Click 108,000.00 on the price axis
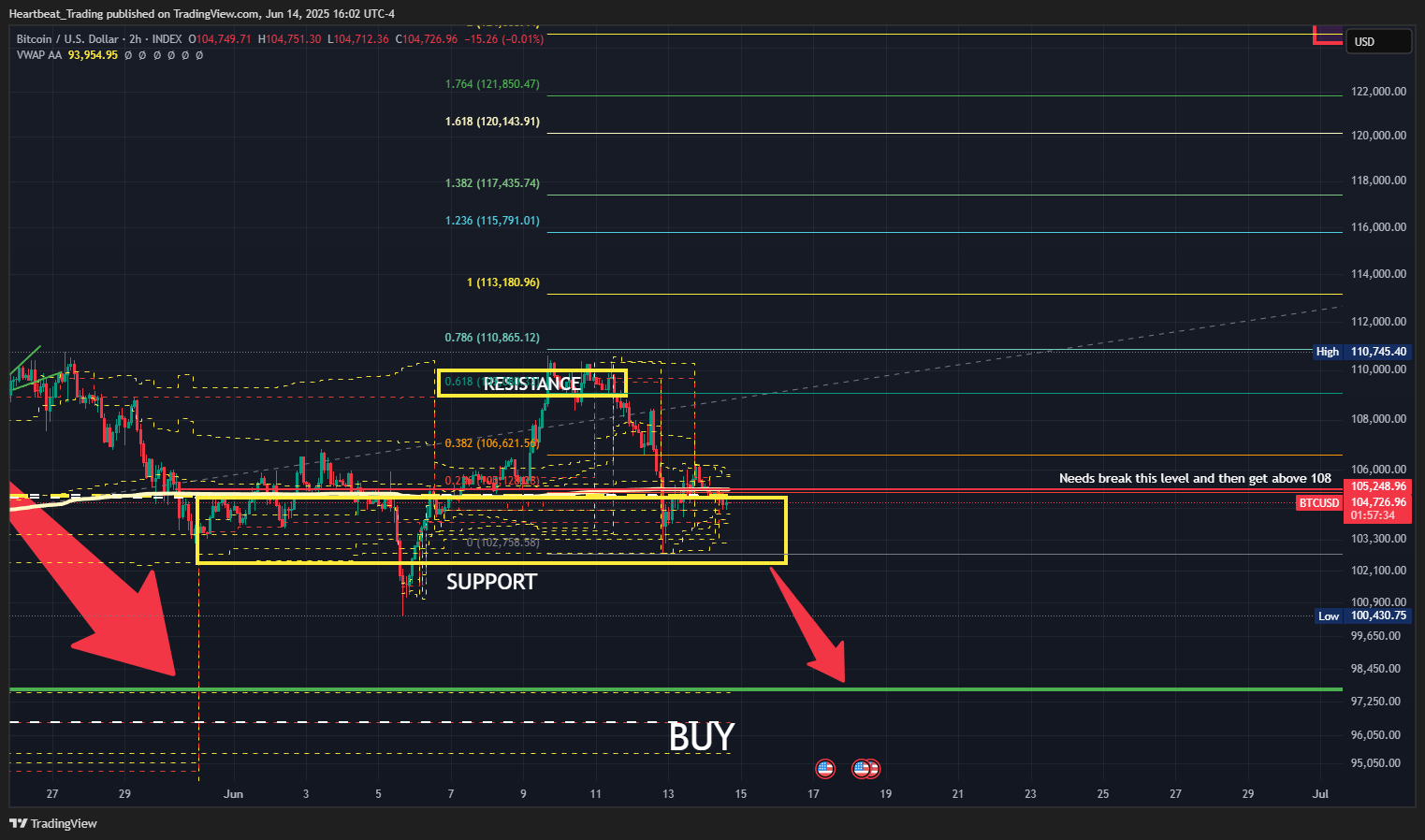This screenshot has width=1425, height=840. click(1378, 419)
